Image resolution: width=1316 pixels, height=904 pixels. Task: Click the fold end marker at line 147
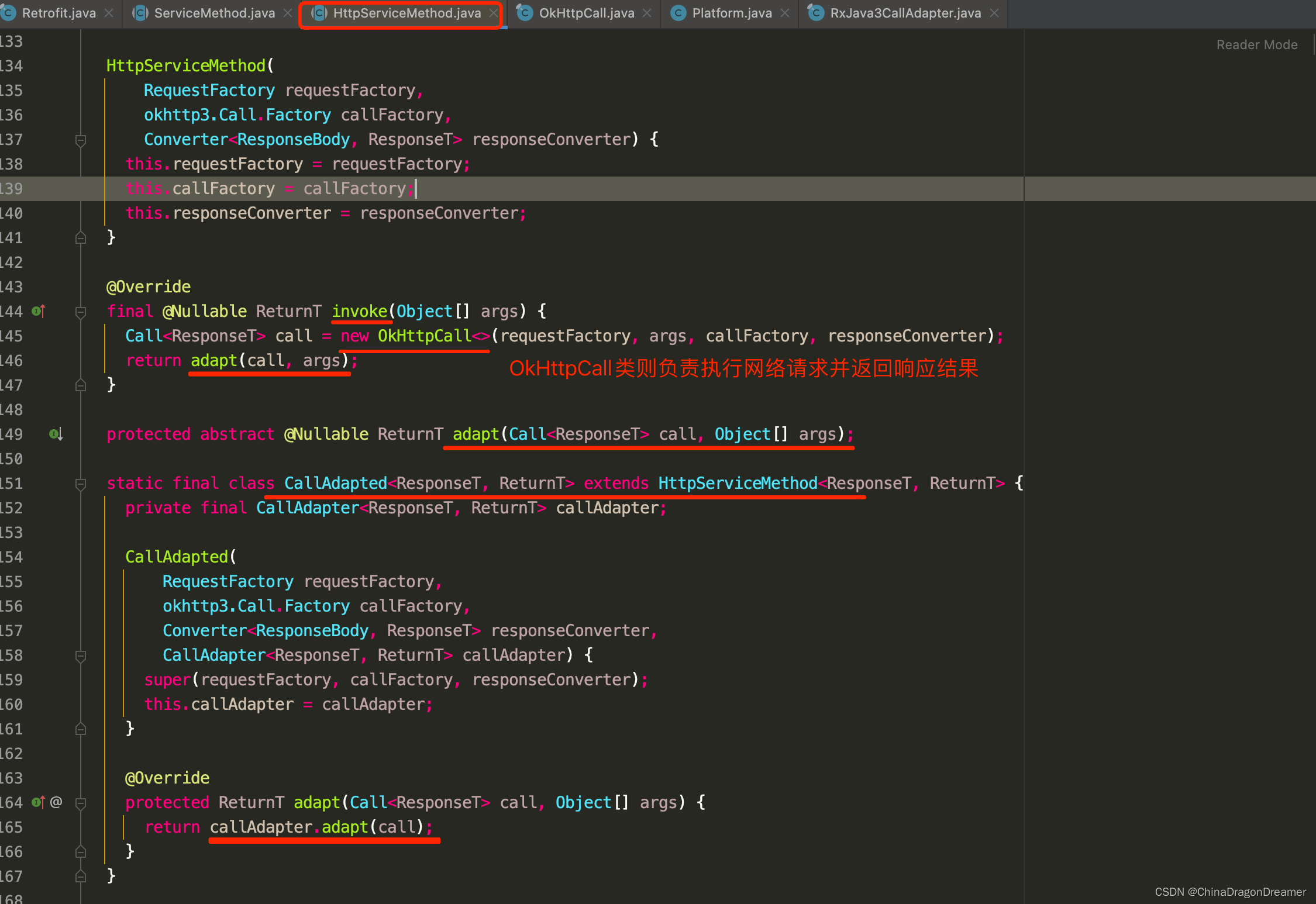[x=81, y=385]
